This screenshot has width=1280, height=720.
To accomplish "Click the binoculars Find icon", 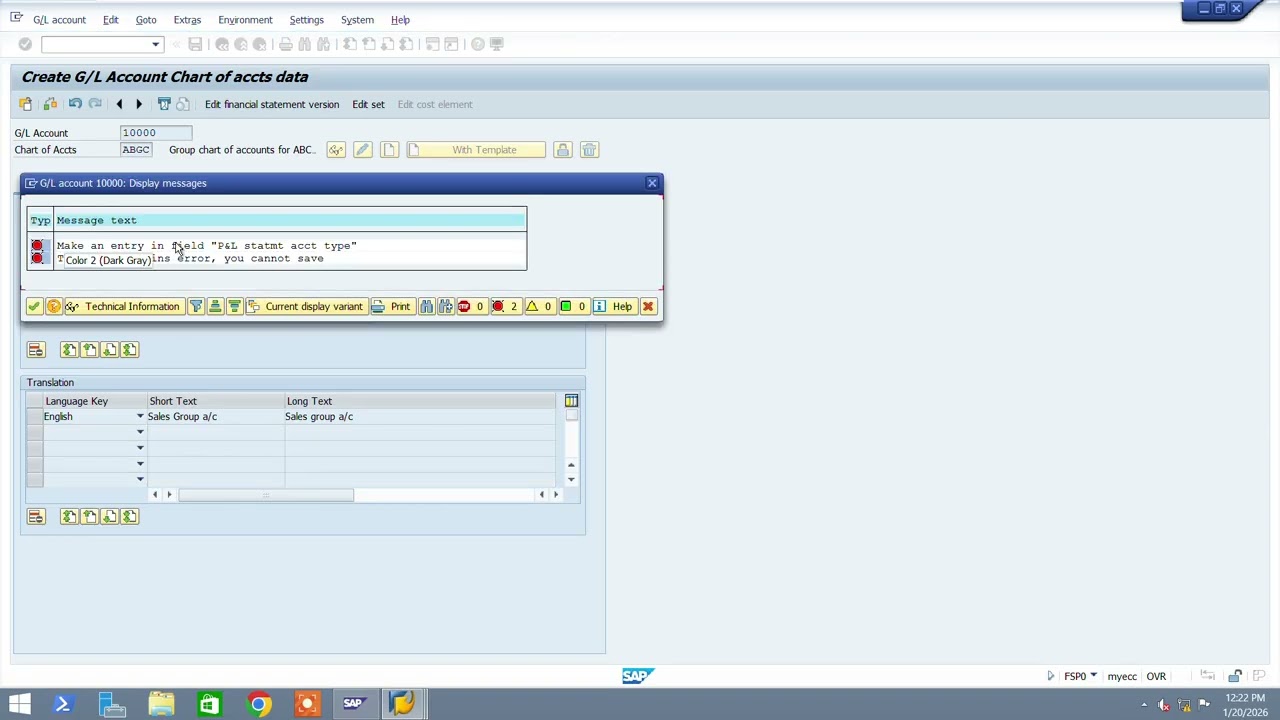I will (x=426, y=307).
